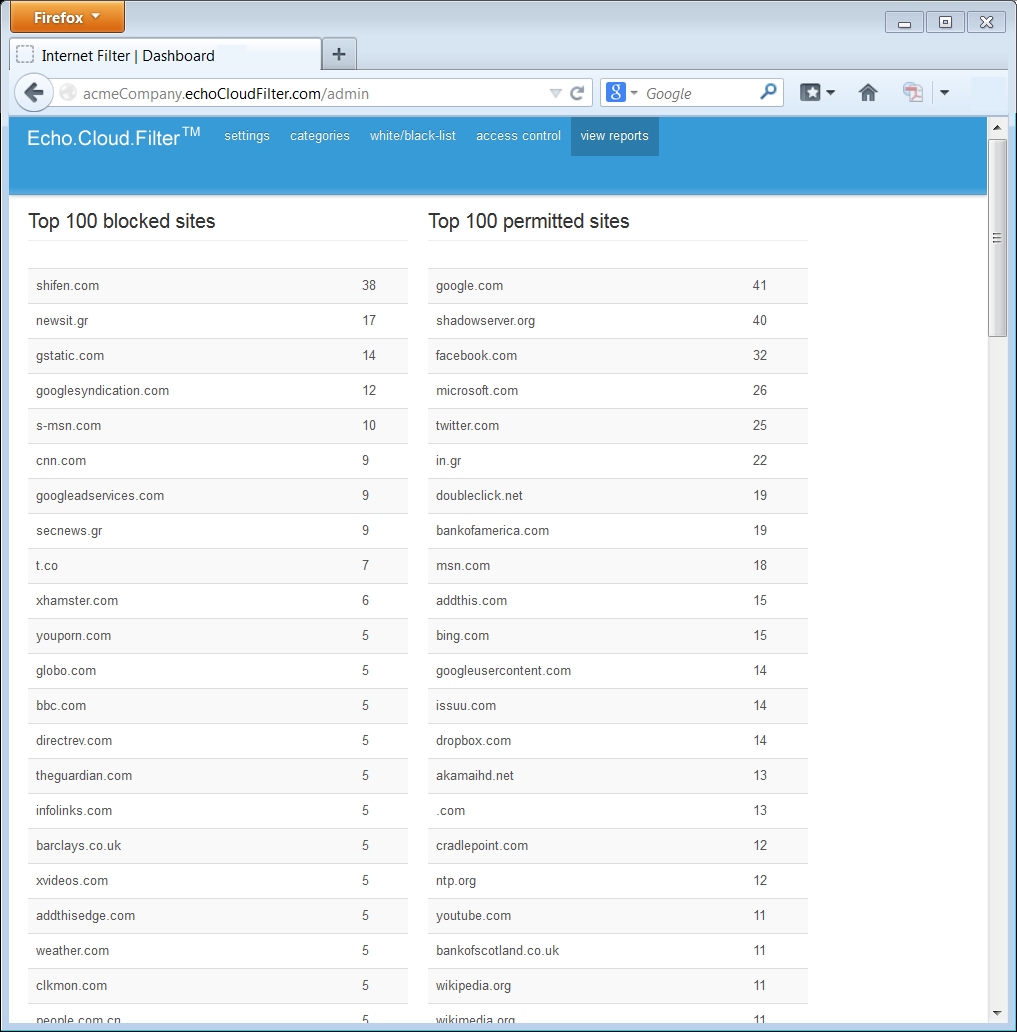
Task: Open the Firefox application menu
Action: (67, 17)
